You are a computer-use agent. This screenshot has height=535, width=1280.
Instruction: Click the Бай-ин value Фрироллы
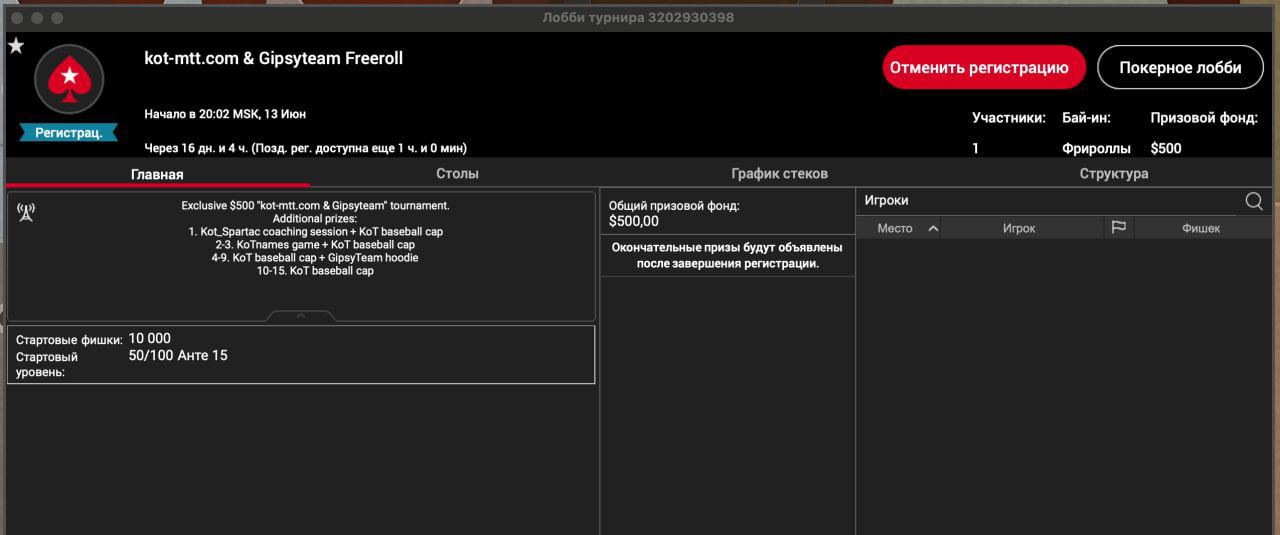[x=1096, y=149]
